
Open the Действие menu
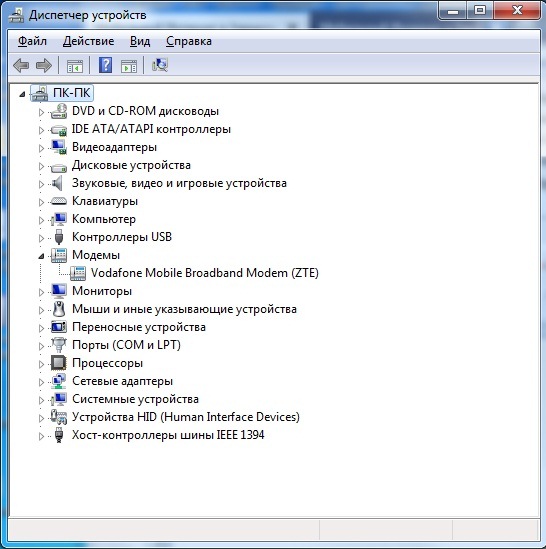coord(89,41)
